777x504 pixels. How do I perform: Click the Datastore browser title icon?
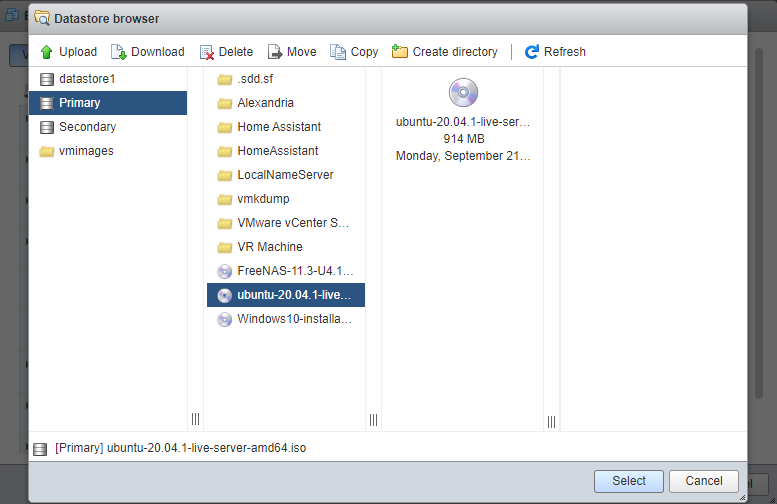(42, 18)
